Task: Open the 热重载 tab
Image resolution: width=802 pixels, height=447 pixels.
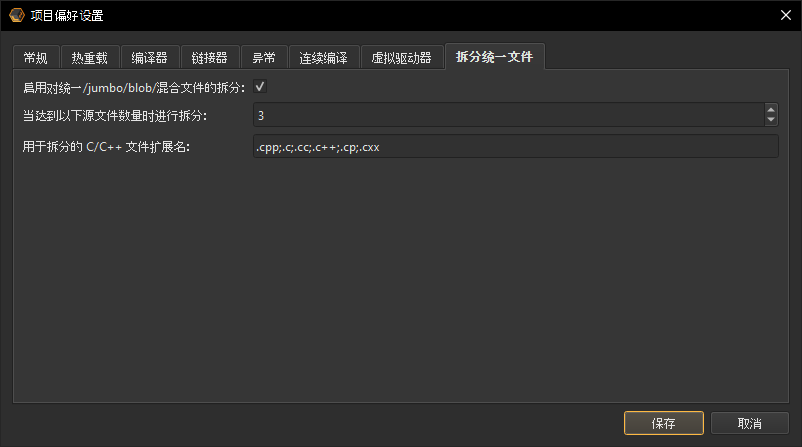Action: click(90, 57)
